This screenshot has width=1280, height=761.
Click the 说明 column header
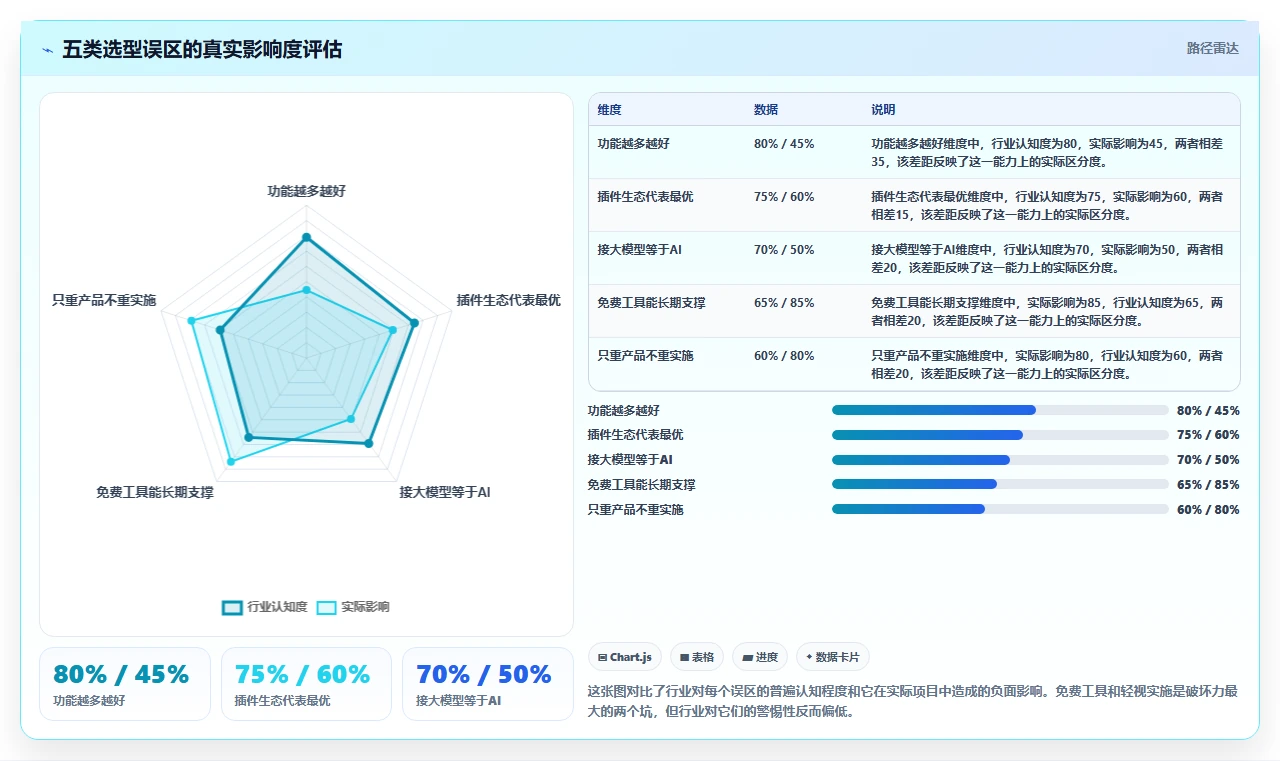883,110
